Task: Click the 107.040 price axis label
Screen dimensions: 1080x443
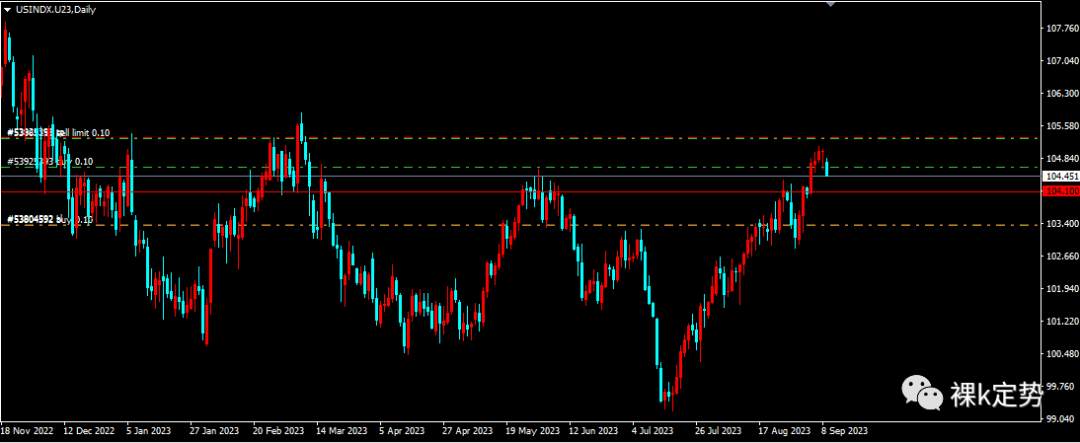Action: tap(1061, 61)
